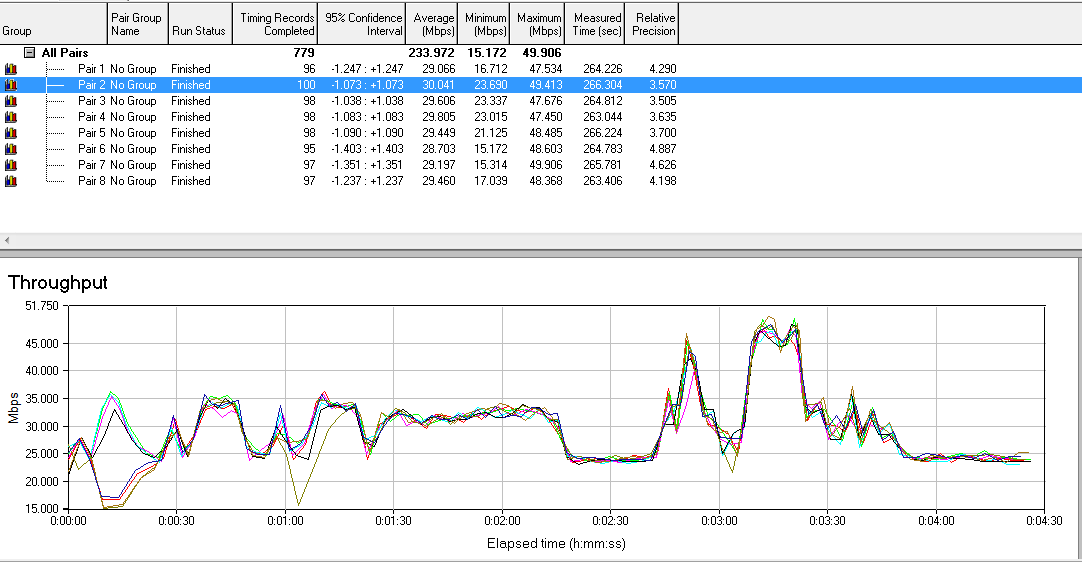Sort by Pair Group Name column header
Screen dimensions: 1082x562
pyautogui.click(x=137, y=24)
